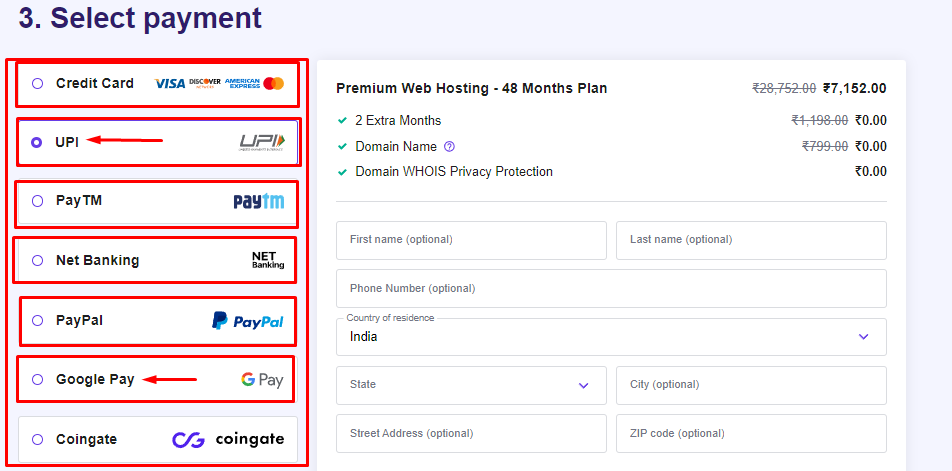952x471 pixels.
Task: Click the UPI logo icon
Action: 261,143
